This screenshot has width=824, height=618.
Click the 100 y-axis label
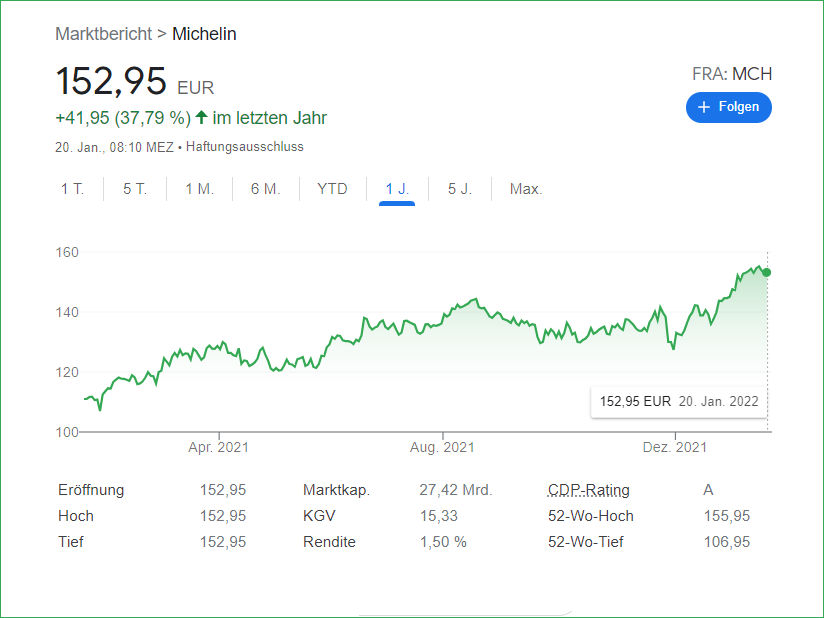[67, 432]
